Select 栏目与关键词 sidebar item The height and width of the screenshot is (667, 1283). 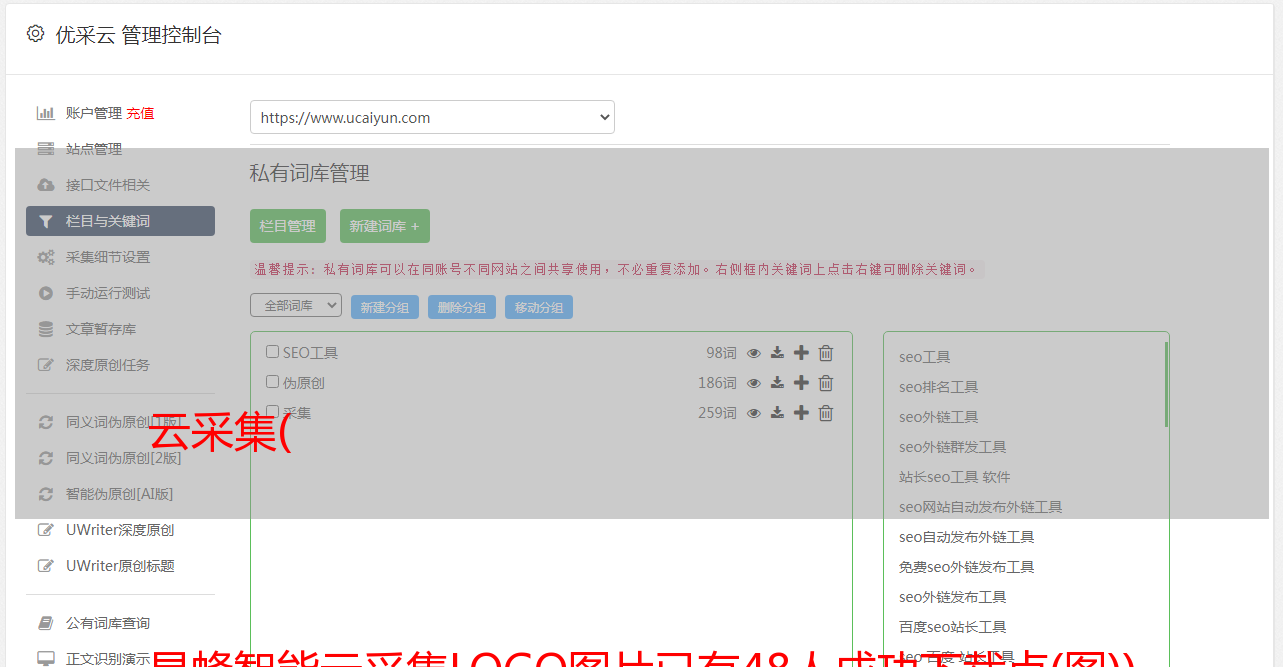(120, 221)
